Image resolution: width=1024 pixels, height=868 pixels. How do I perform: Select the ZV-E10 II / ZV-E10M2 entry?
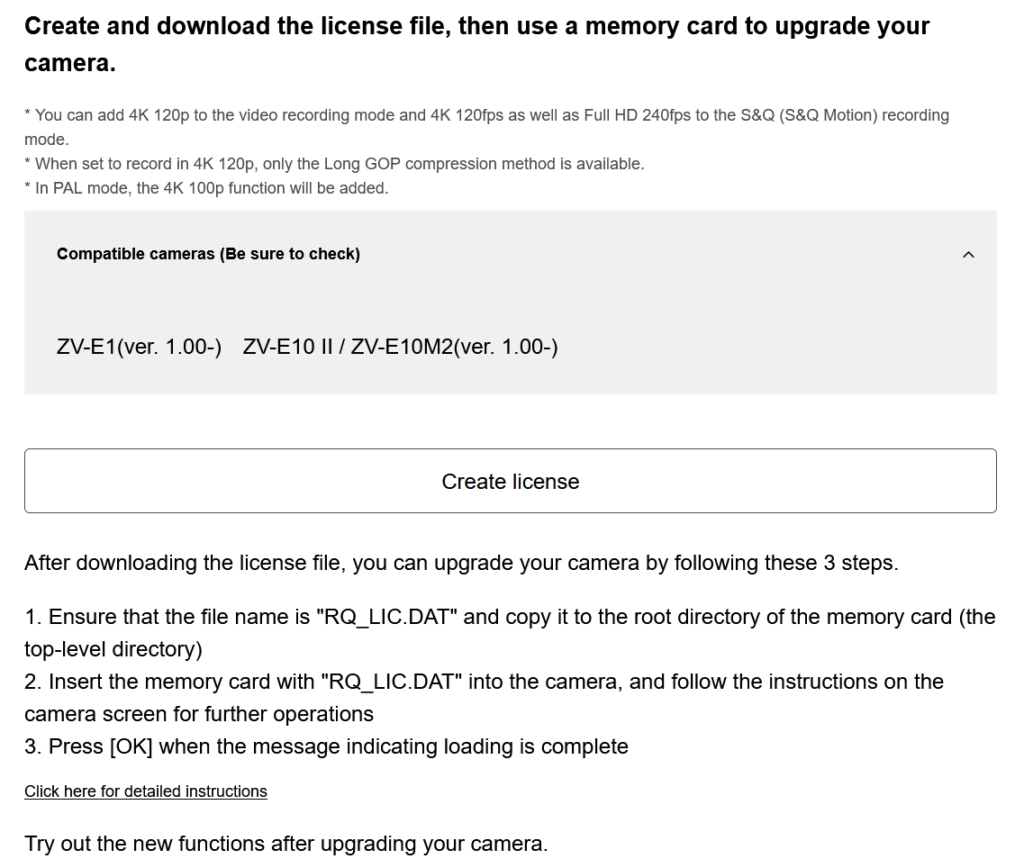(x=400, y=347)
